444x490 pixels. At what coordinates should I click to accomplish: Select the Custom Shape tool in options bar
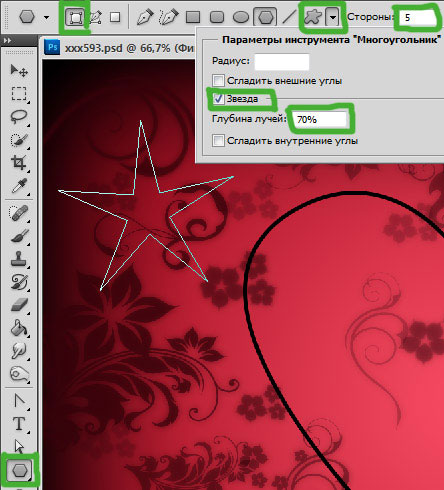(313, 17)
